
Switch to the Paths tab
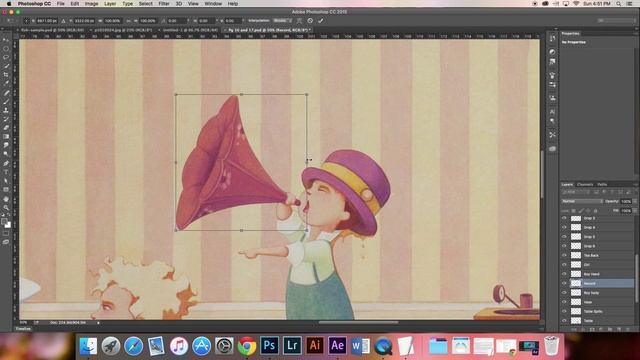click(x=602, y=184)
